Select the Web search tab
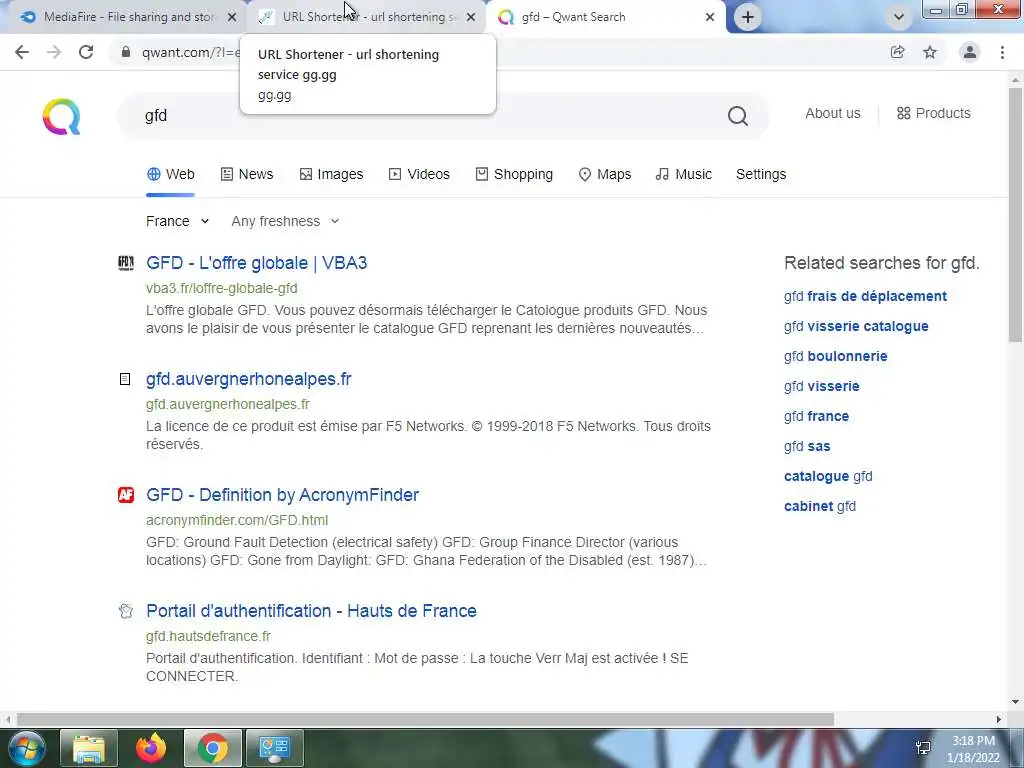This screenshot has height=768, width=1024. 170,174
